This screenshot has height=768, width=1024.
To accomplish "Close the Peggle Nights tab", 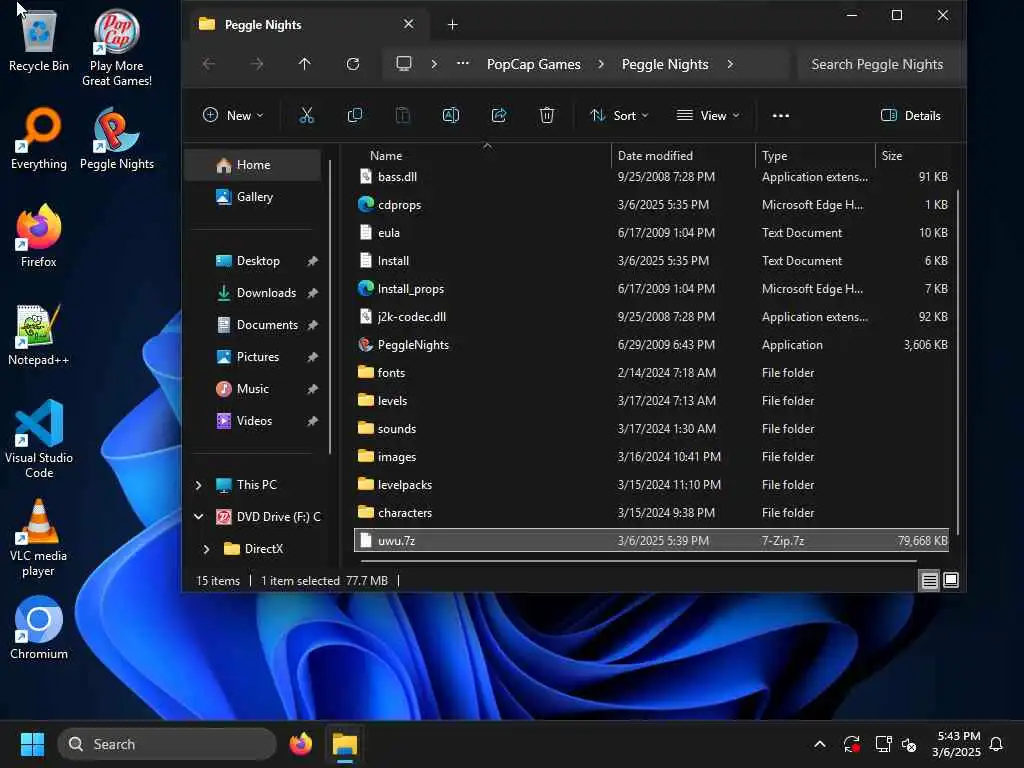I will click(409, 24).
